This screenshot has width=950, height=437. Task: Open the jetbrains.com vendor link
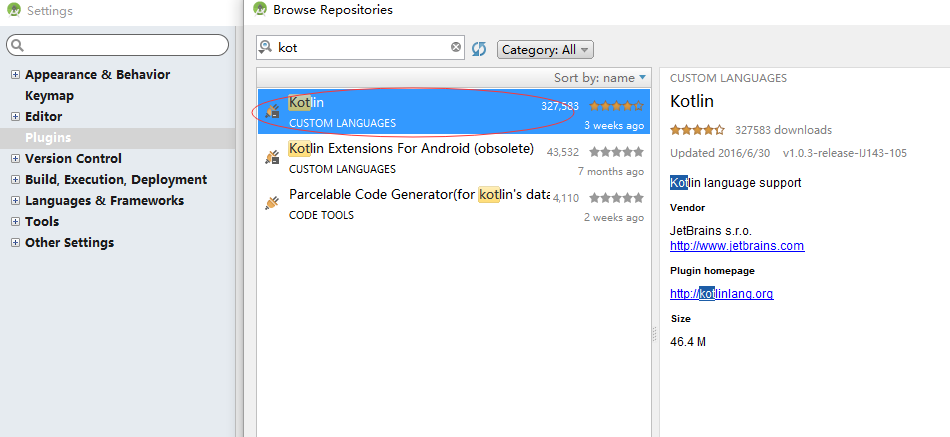pos(737,246)
